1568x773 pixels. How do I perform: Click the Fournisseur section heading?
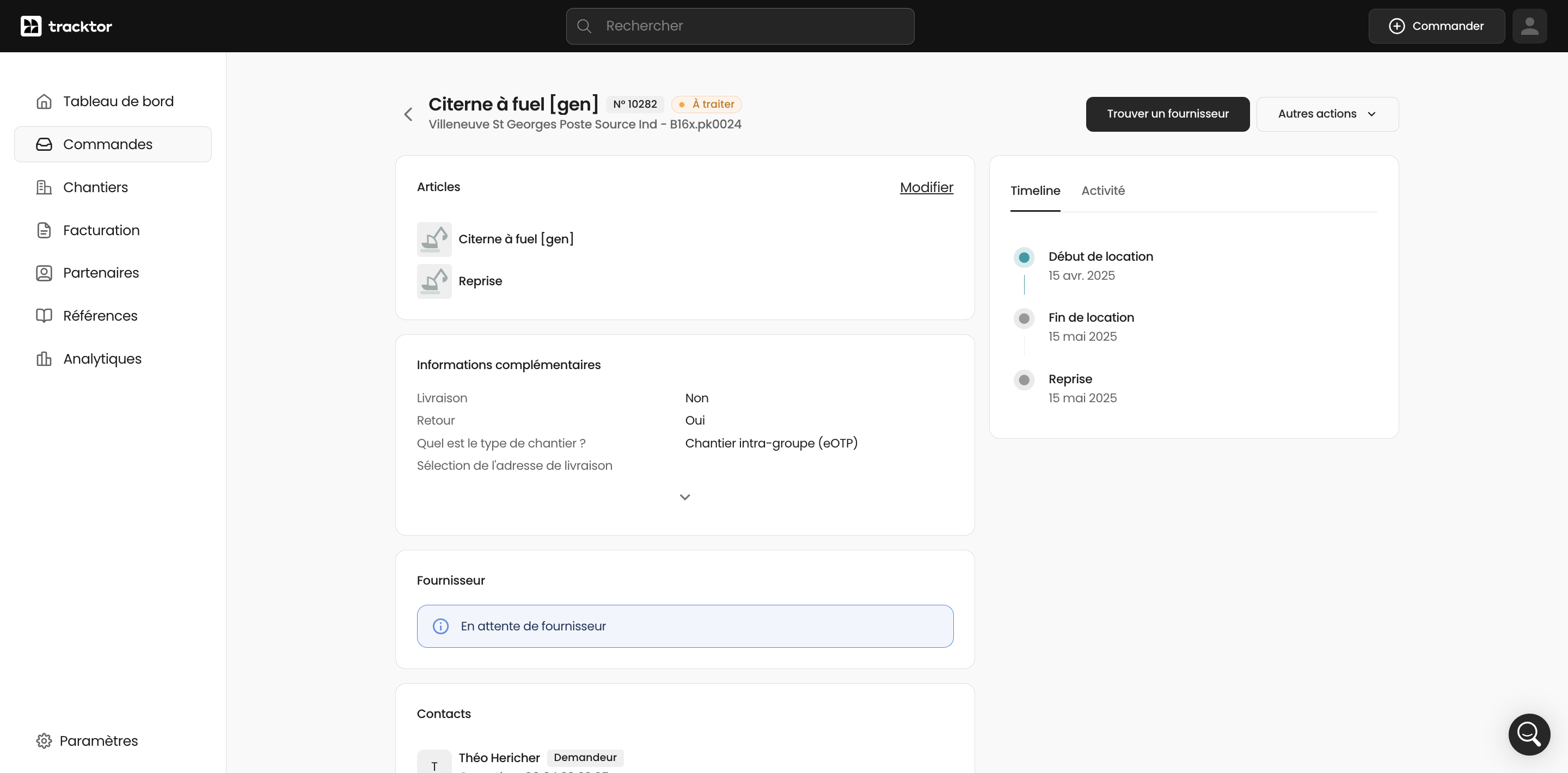pos(450,581)
